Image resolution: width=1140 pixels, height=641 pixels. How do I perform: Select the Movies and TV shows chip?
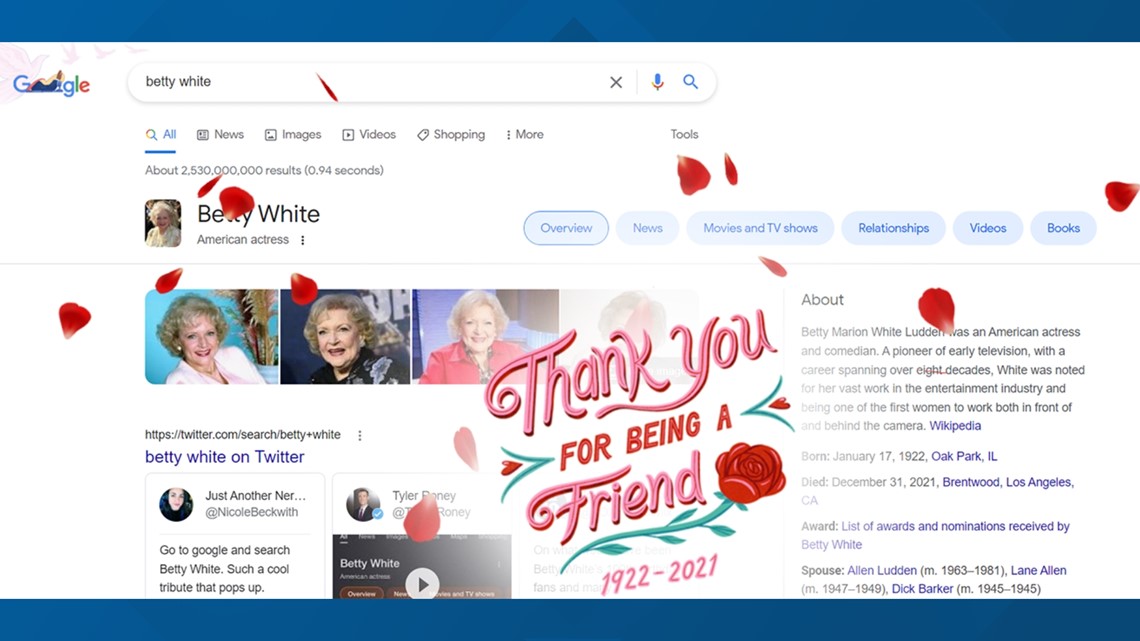click(x=760, y=228)
